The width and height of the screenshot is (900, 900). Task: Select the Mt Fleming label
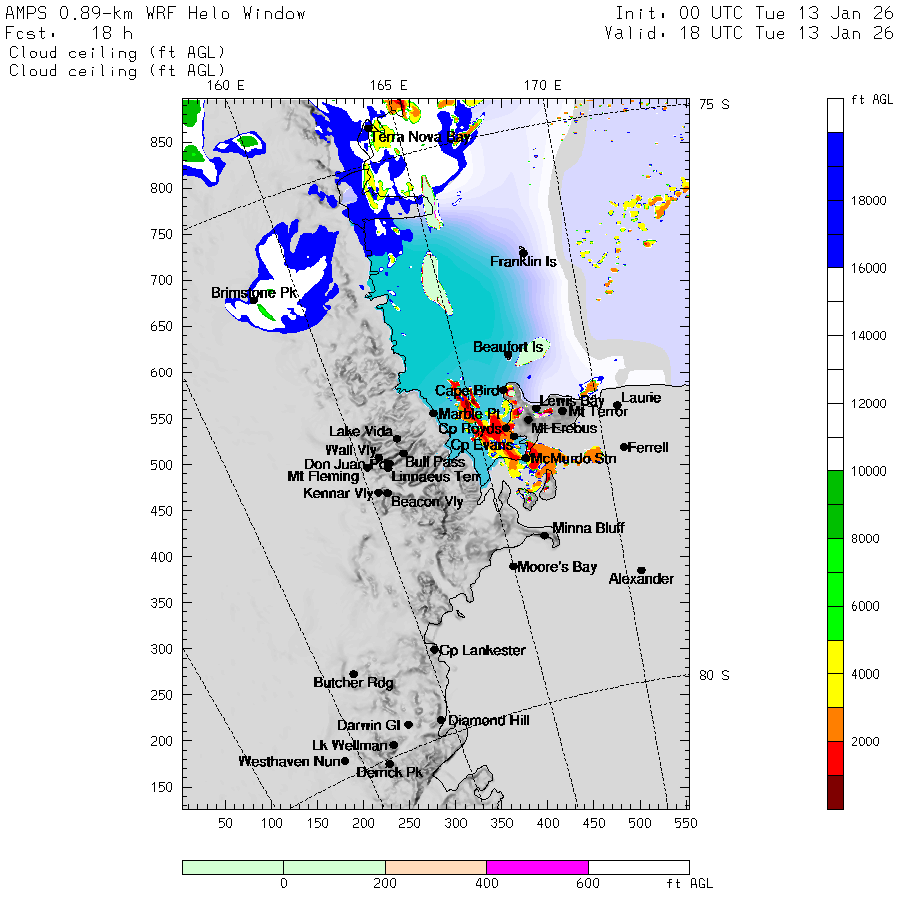(x=323, y=476)
